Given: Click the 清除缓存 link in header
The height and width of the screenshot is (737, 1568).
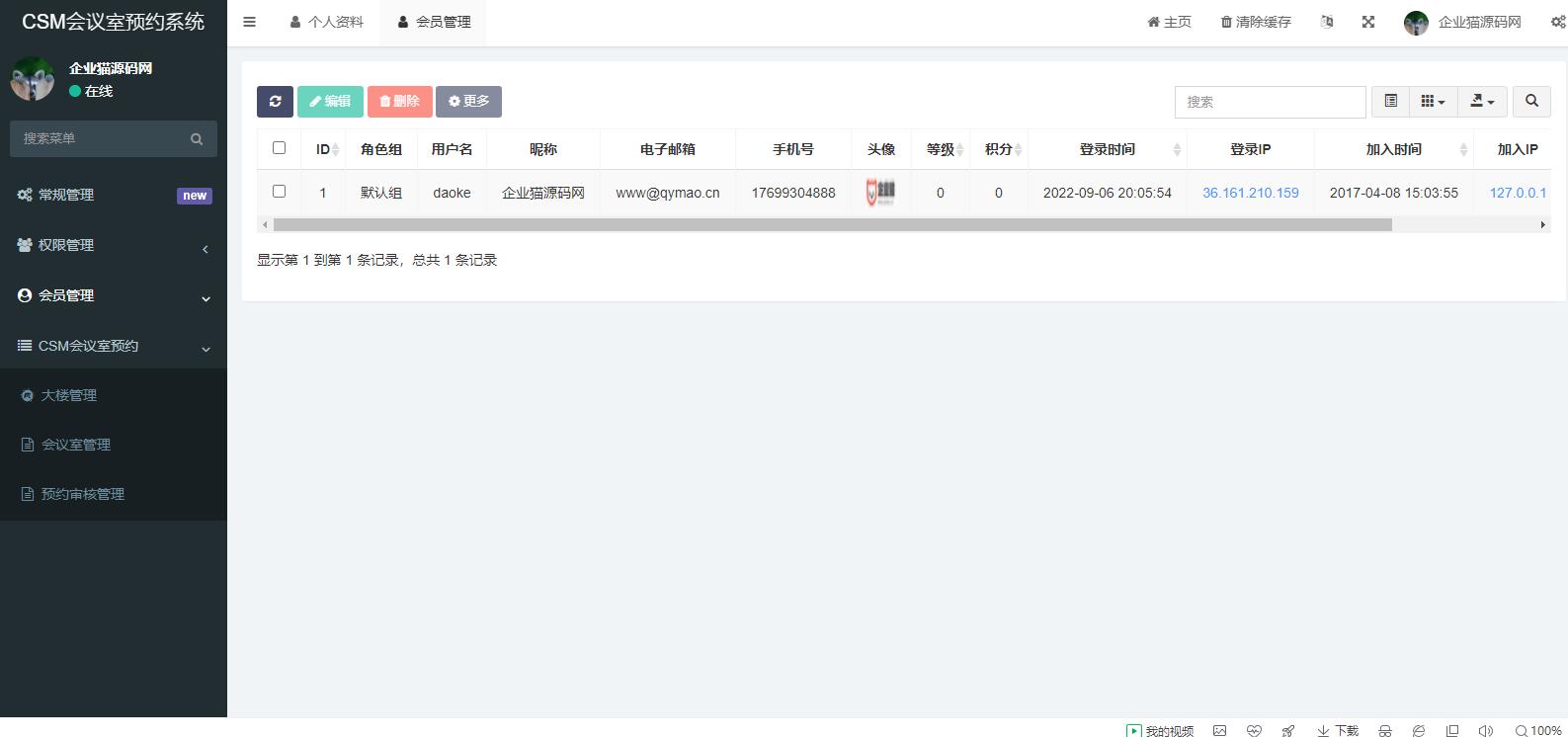Looking at the screenshot, I should [x=1256, y=22].
